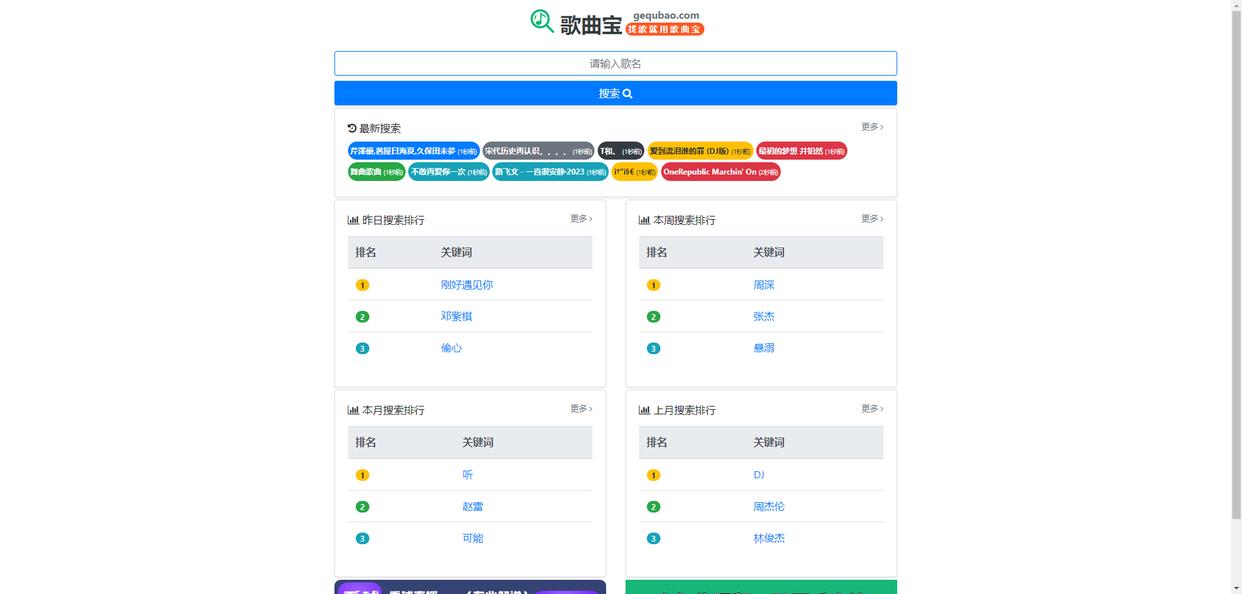The height and width of the screenshot is (594, 1242).
Task: Open keyword 刚好遇见你 in yesterday's ranking
Action: (466, 285)
